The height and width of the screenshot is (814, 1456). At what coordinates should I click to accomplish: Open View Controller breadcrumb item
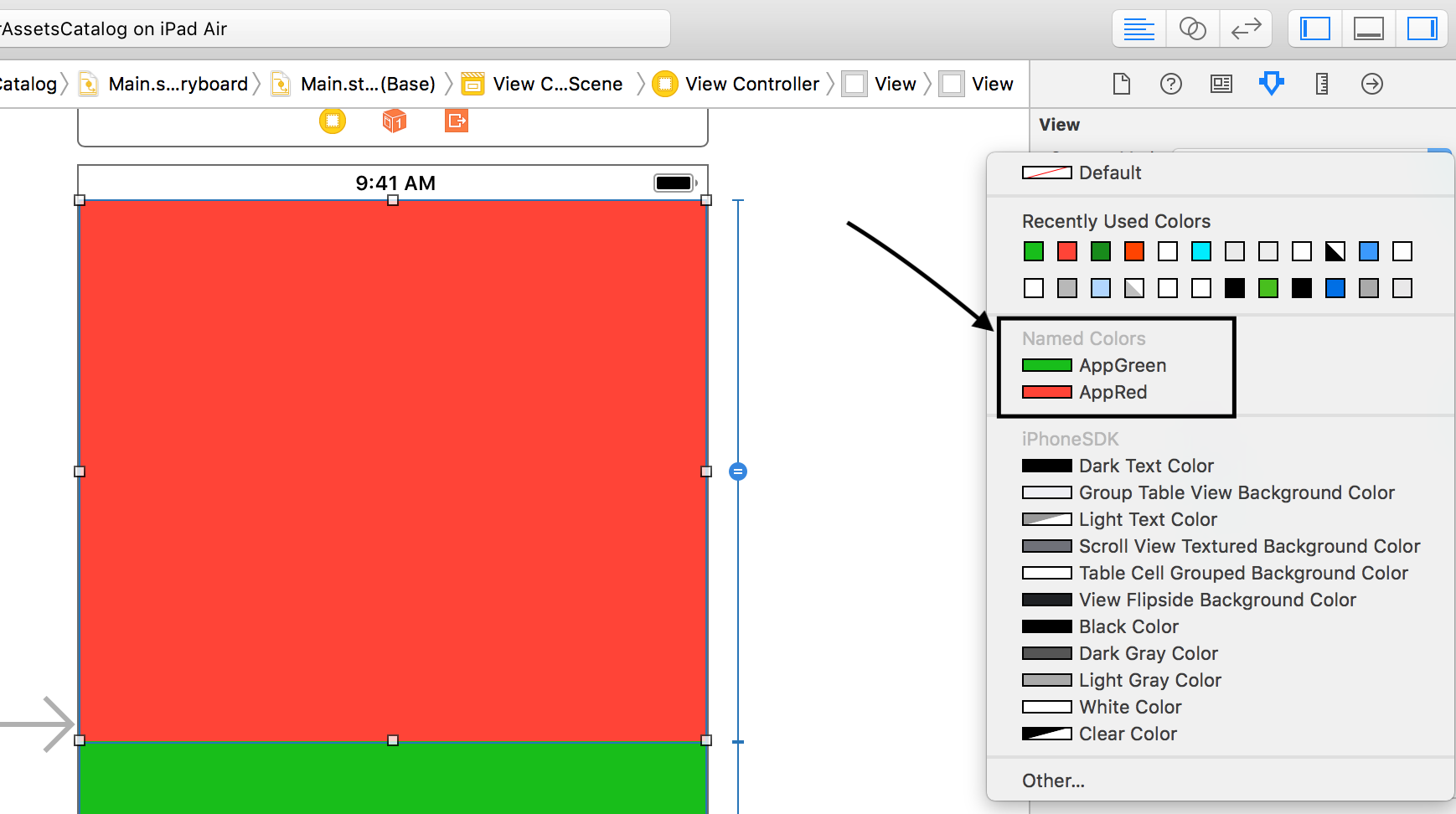(736, 84)
